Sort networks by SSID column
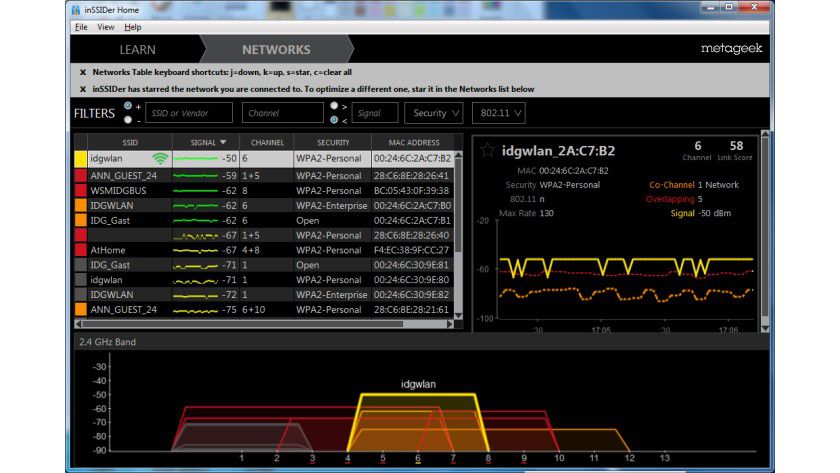Viewport: 840px width, 473px height. click(x=130, y=142)
